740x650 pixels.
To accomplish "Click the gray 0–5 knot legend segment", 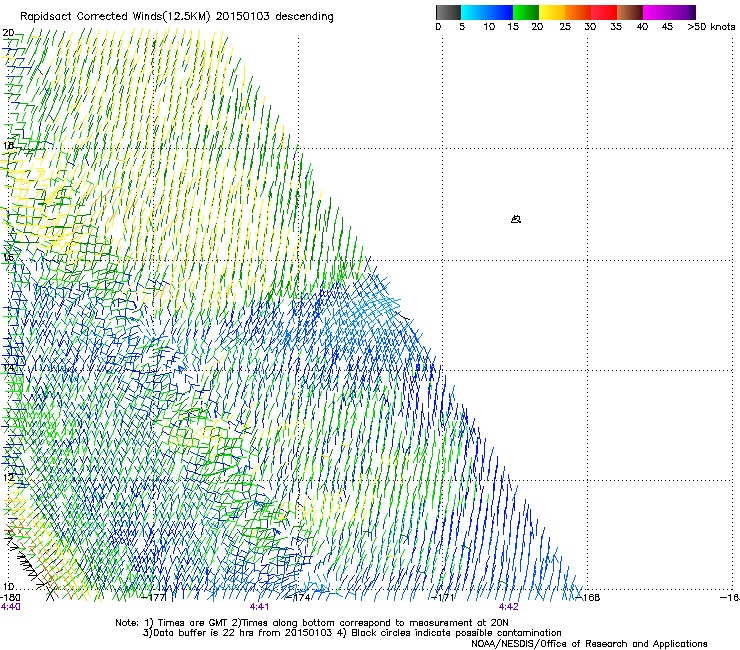I will pos(448,12).
